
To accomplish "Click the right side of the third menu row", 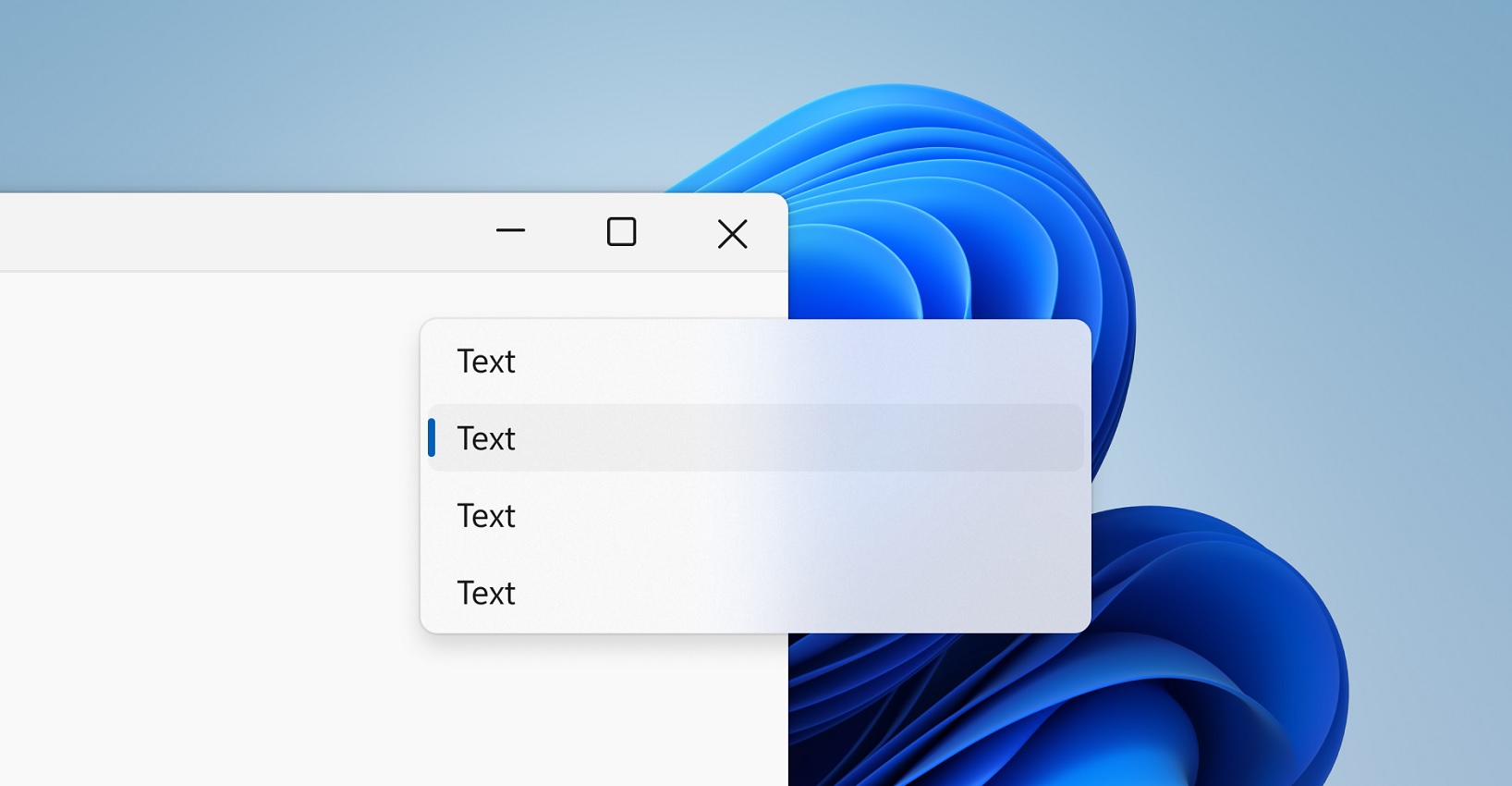I will (970, 516).
